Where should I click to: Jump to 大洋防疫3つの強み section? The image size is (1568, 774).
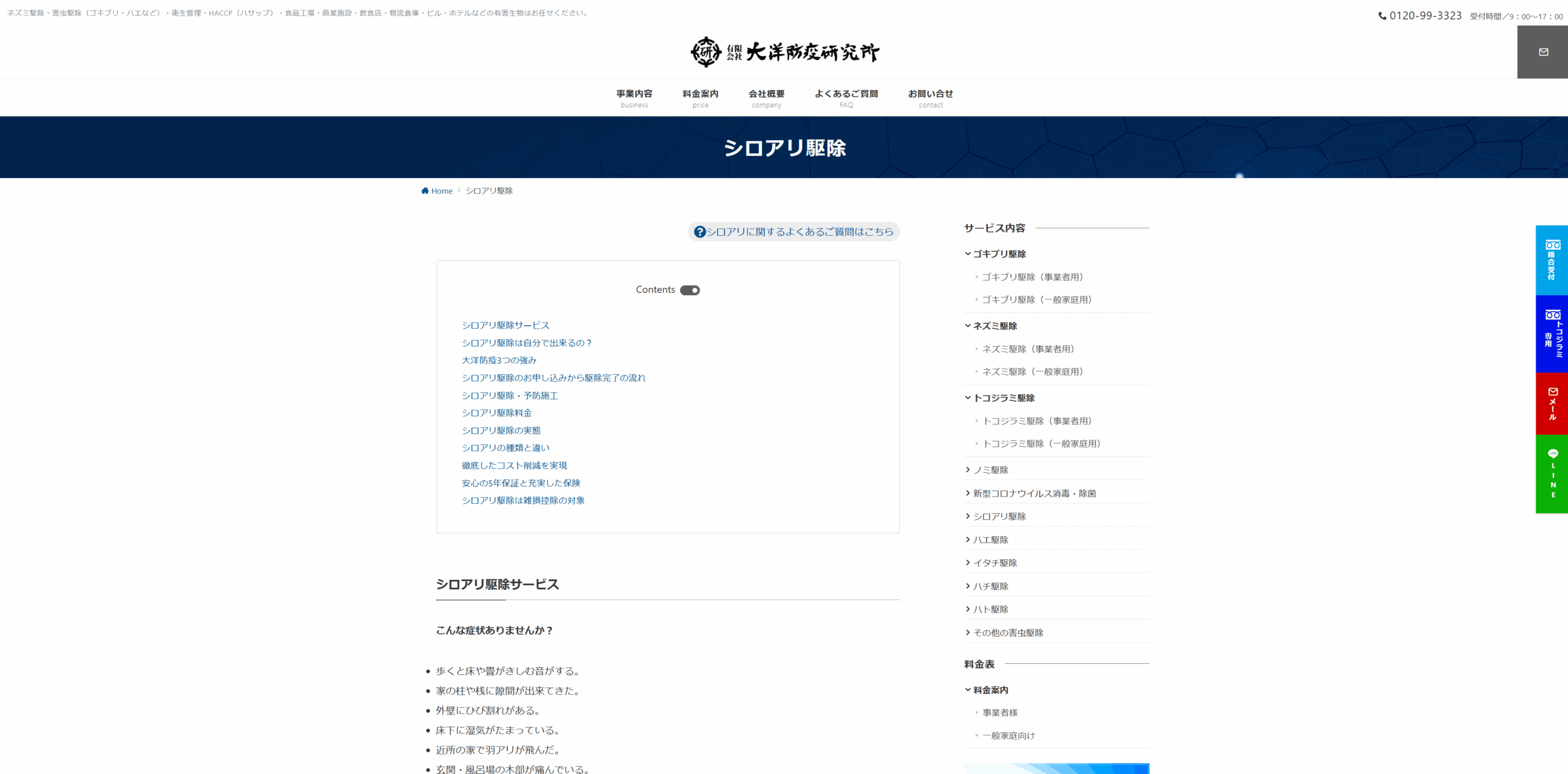click(x=499, y=360)
